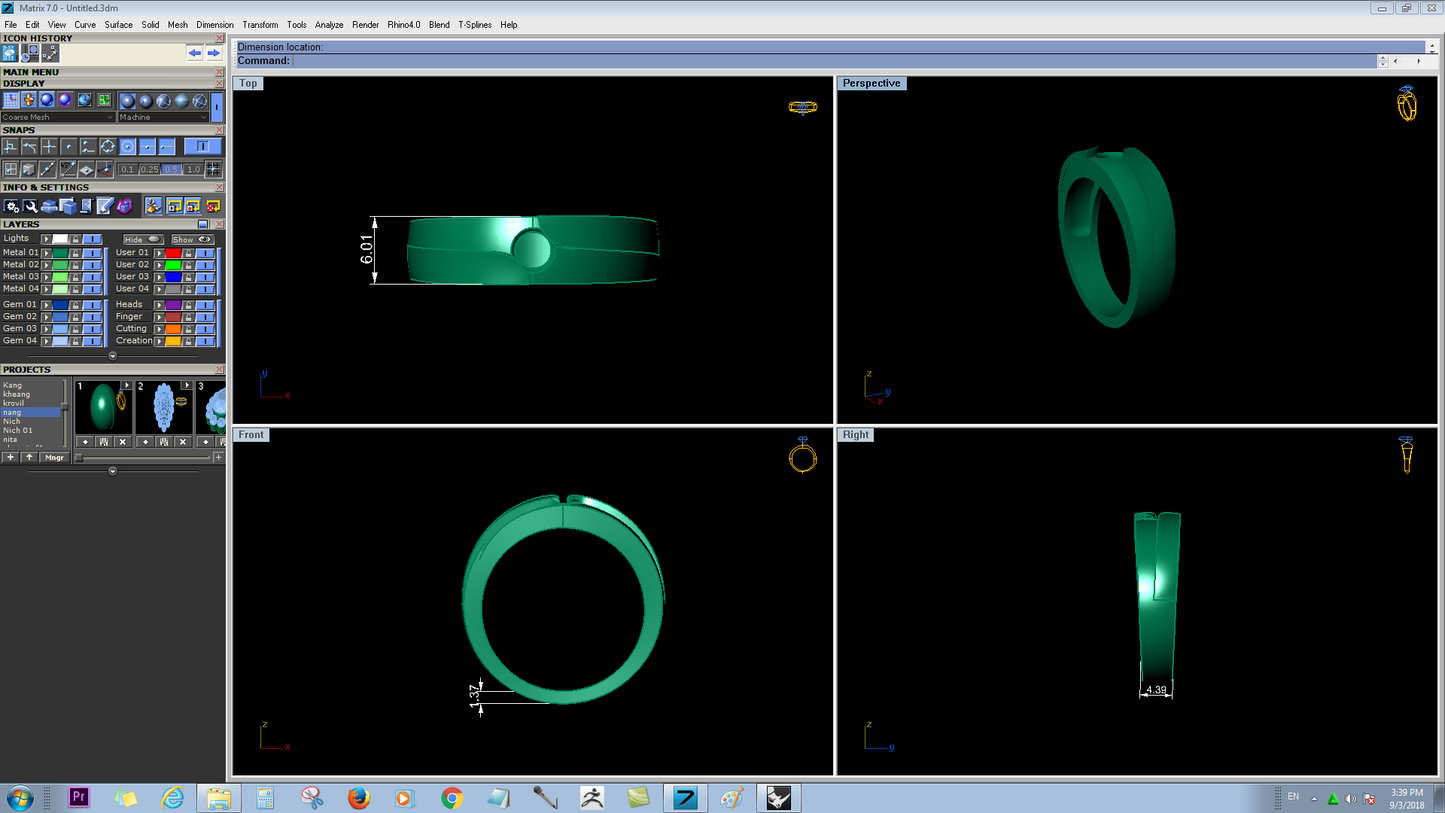
Task: Toggle visibility switch for Gem 02 layer
Action: pyautogui.click(x=92, y=316)
